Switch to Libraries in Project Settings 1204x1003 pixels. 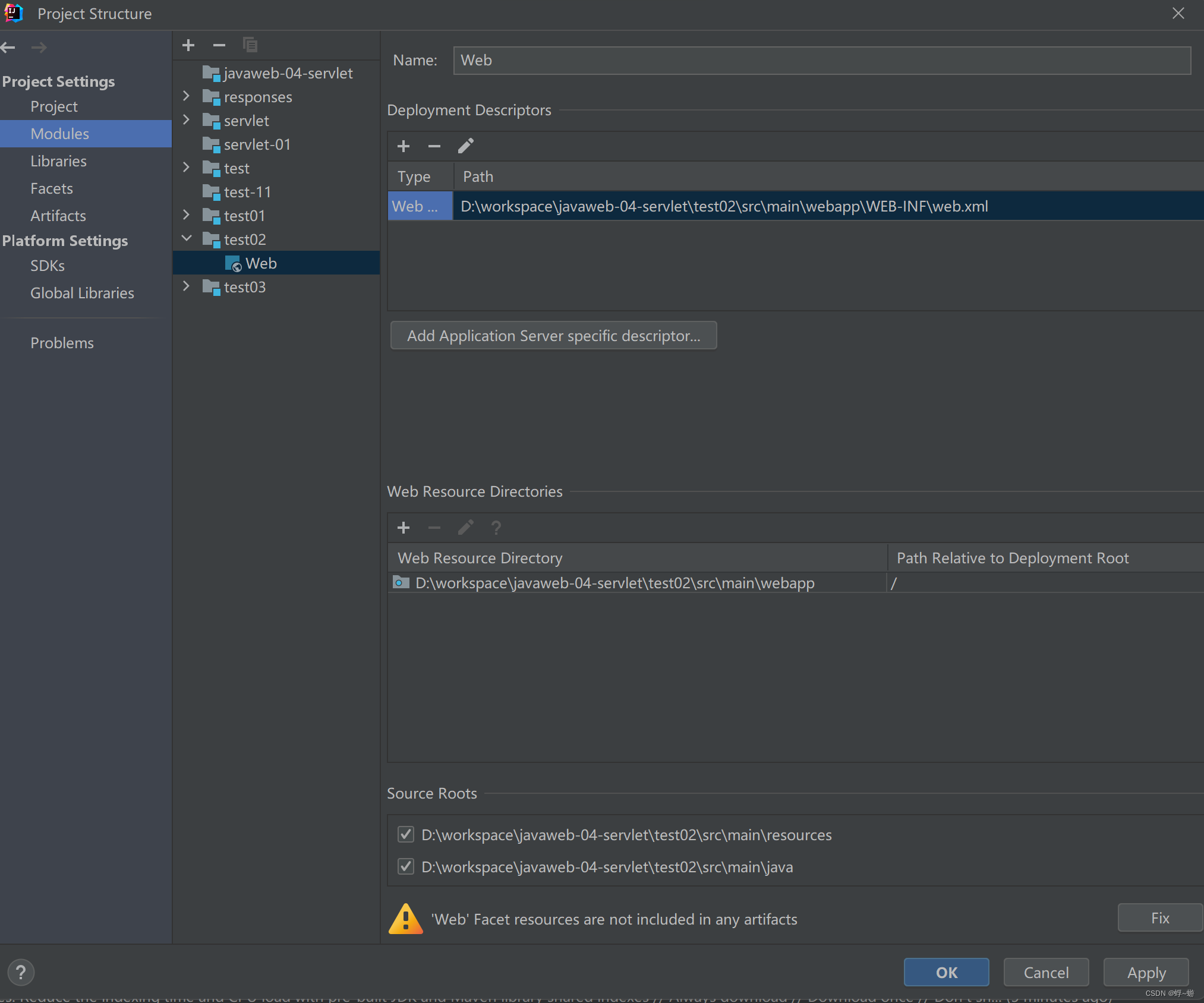pos(58,161)
